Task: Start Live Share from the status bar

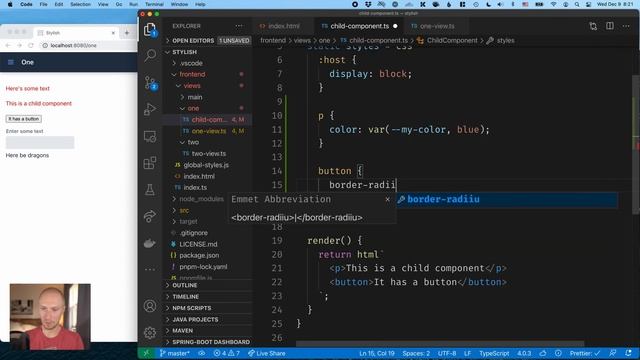Action: click(x=267, y=353)
